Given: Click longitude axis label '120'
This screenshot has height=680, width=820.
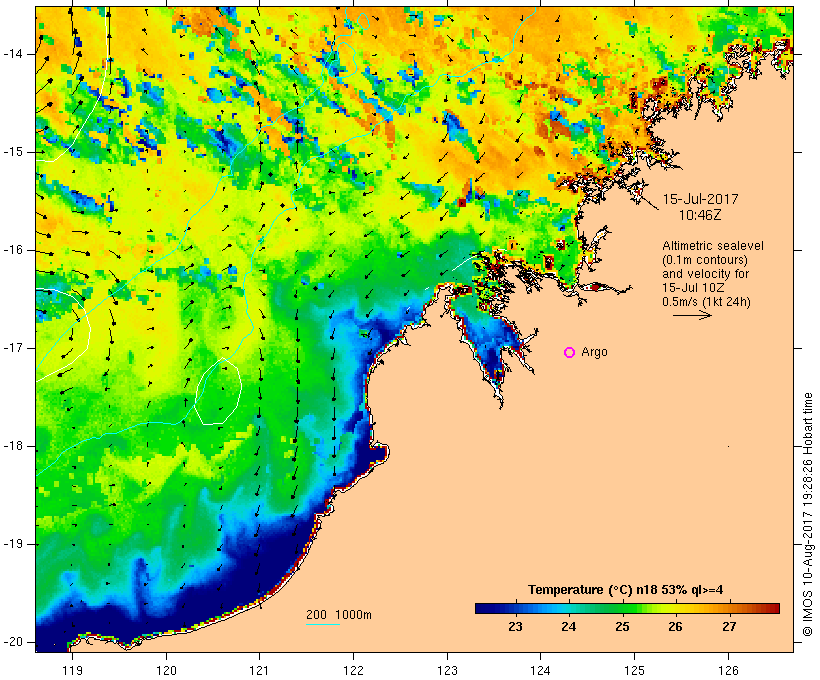Looking at the screenshot, I should [x=166, y=670].
